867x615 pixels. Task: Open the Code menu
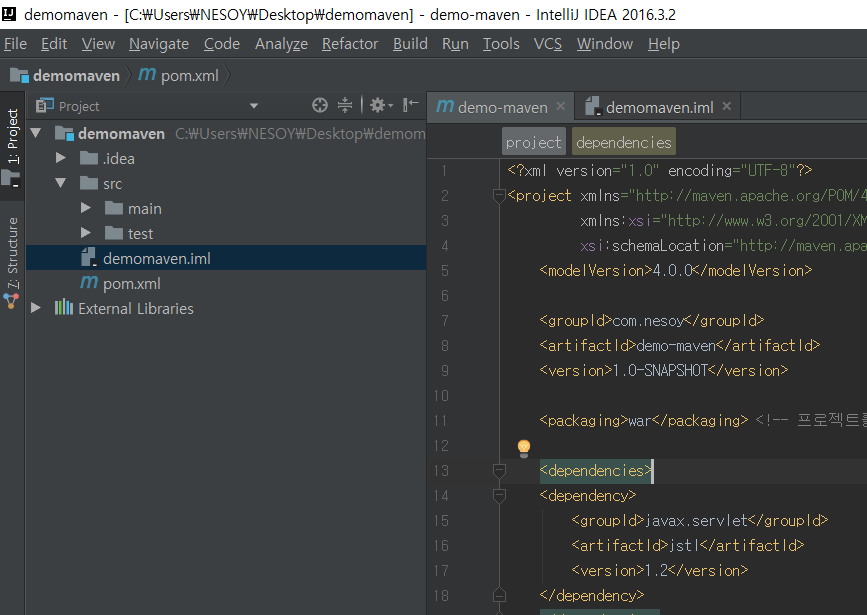pyautogui.click(x=222, y=44)
